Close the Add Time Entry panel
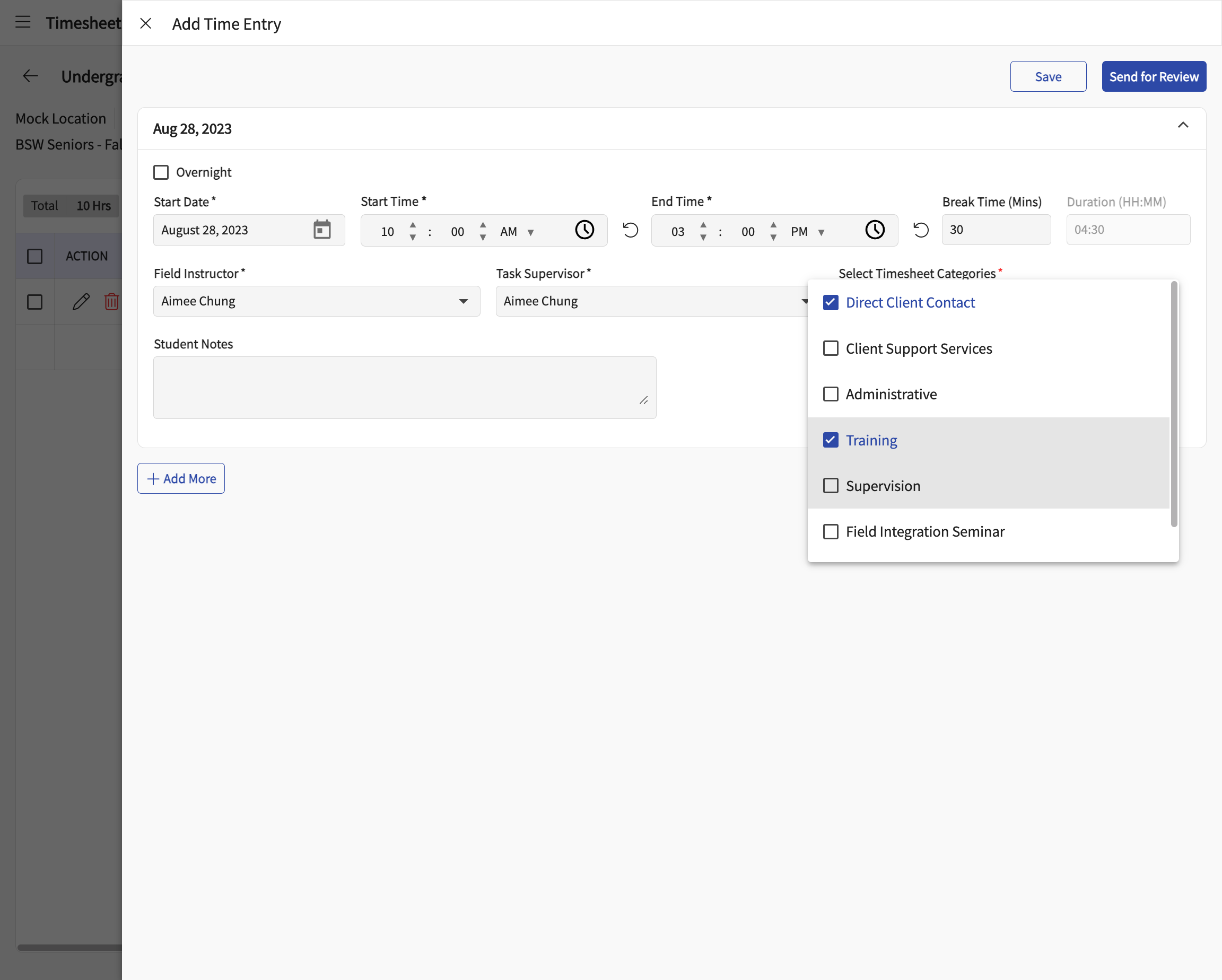 (146, 23)
